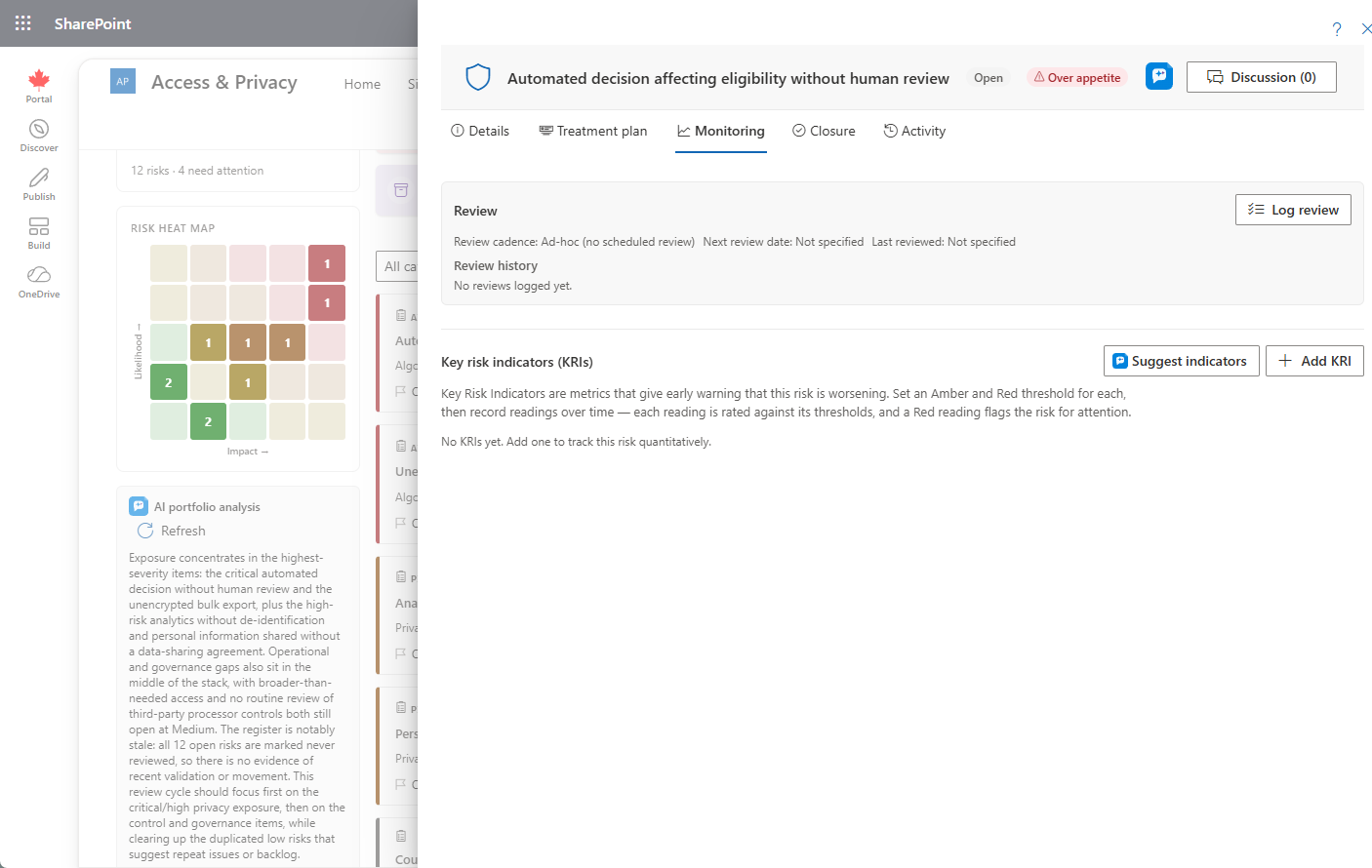The height and width of the screenshot is (868, 1372).
Task: Refresh the AI portfolio analysis
Action: 172,531
